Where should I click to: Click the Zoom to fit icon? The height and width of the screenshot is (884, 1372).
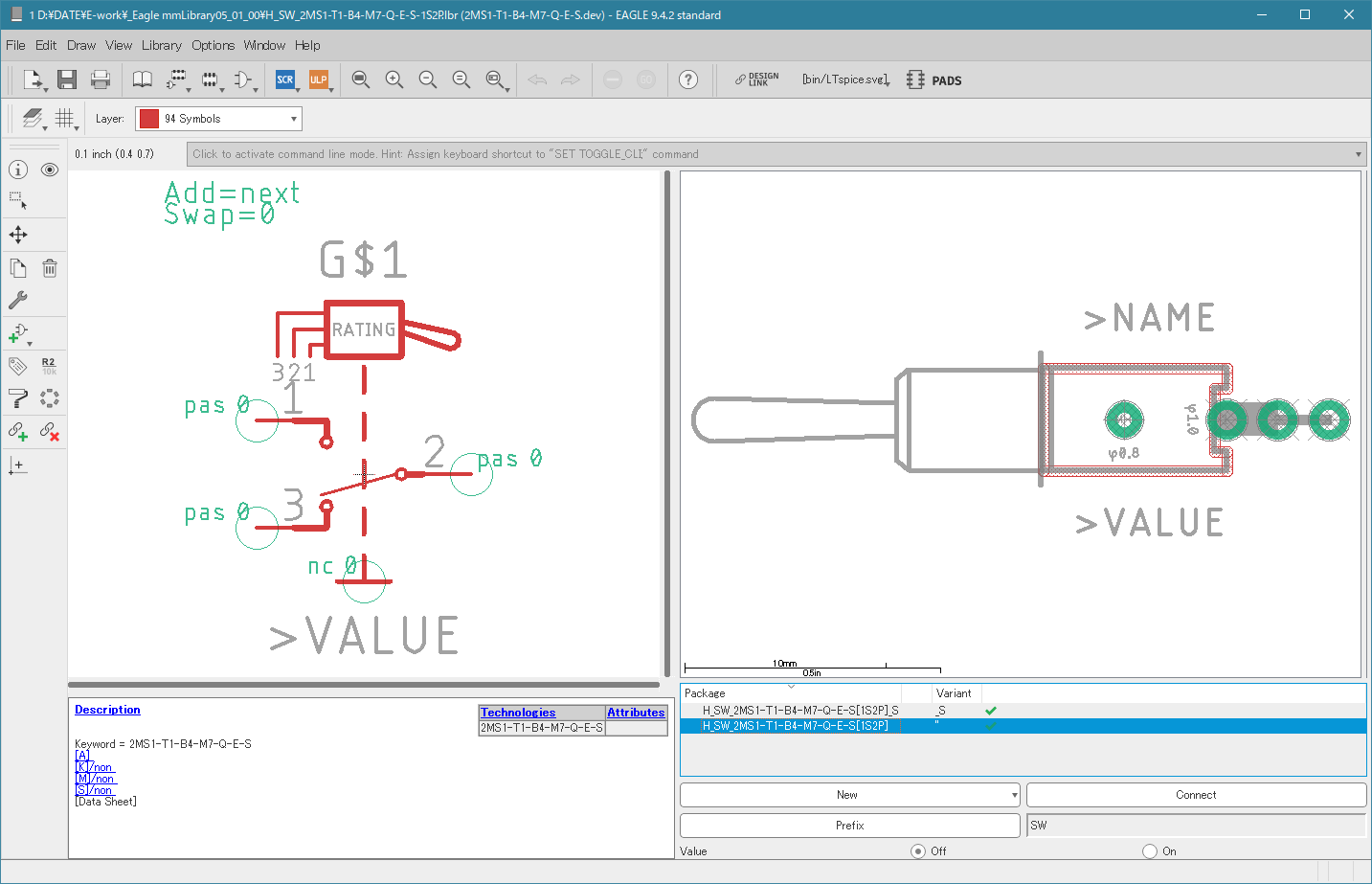point(361,79)
